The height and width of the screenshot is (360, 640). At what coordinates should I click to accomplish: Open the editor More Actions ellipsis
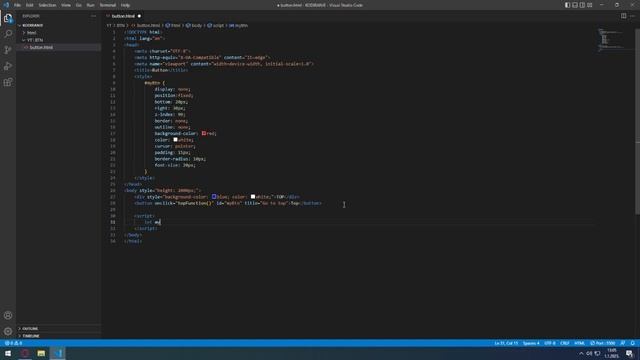point(632,16)
